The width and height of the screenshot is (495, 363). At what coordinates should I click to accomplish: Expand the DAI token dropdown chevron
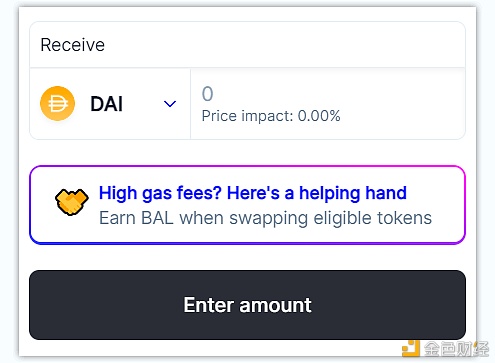coord(170,104)
